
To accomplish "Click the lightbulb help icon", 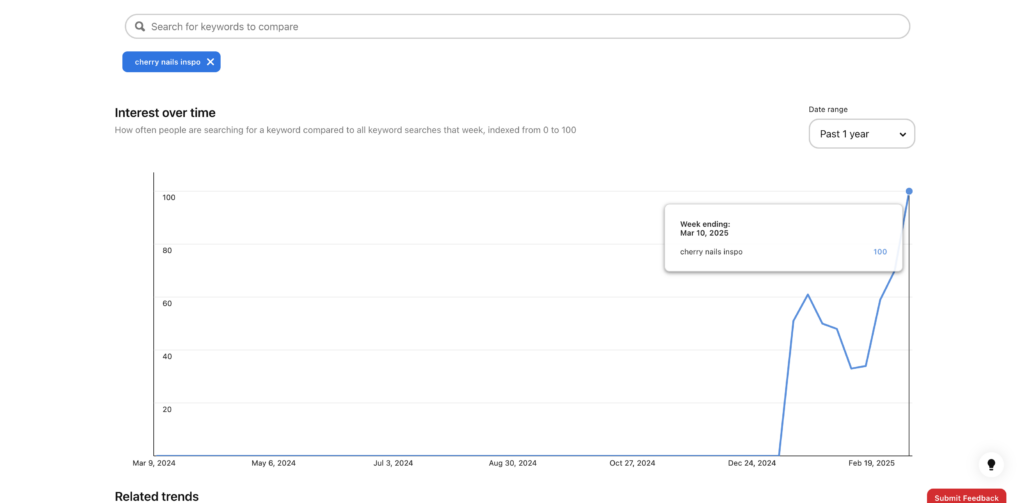I will (991, 464).
